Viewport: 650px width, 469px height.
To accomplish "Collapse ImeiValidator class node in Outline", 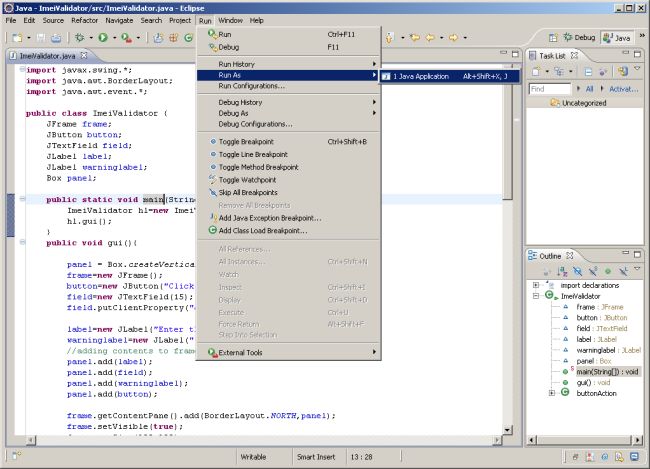I will coord(537,297).
